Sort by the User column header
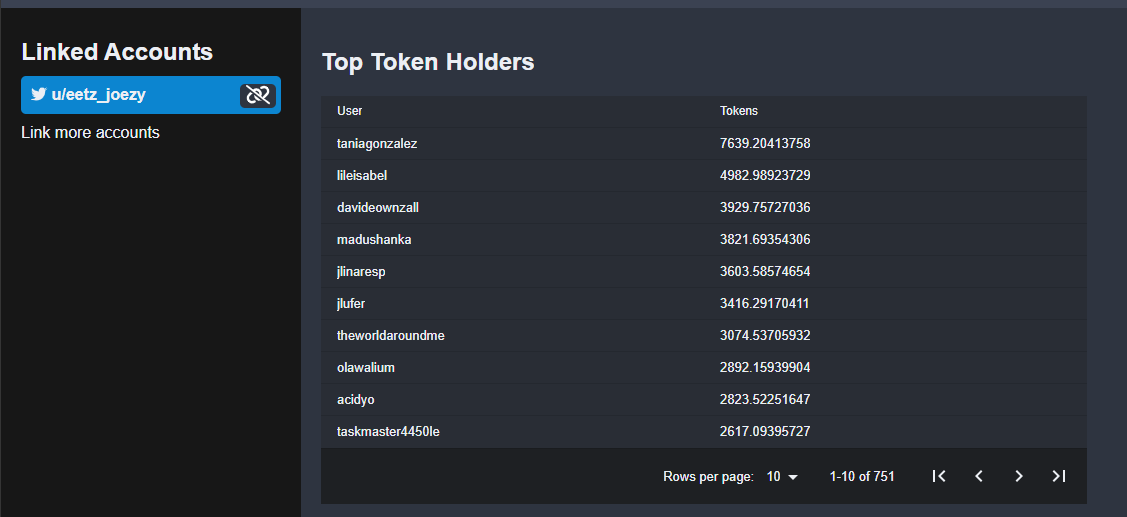Viewport: 1127px width, 517px height. 349,111
